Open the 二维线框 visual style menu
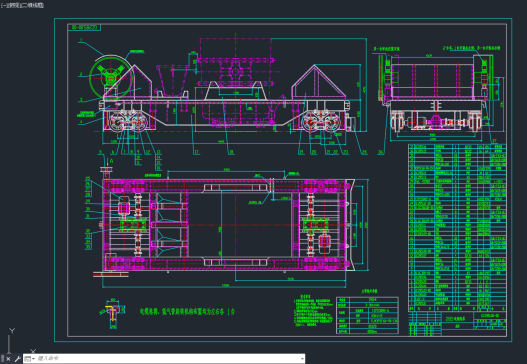Image resolution: width=527 pixels, height=364 pixels. (x=32, y=5)
